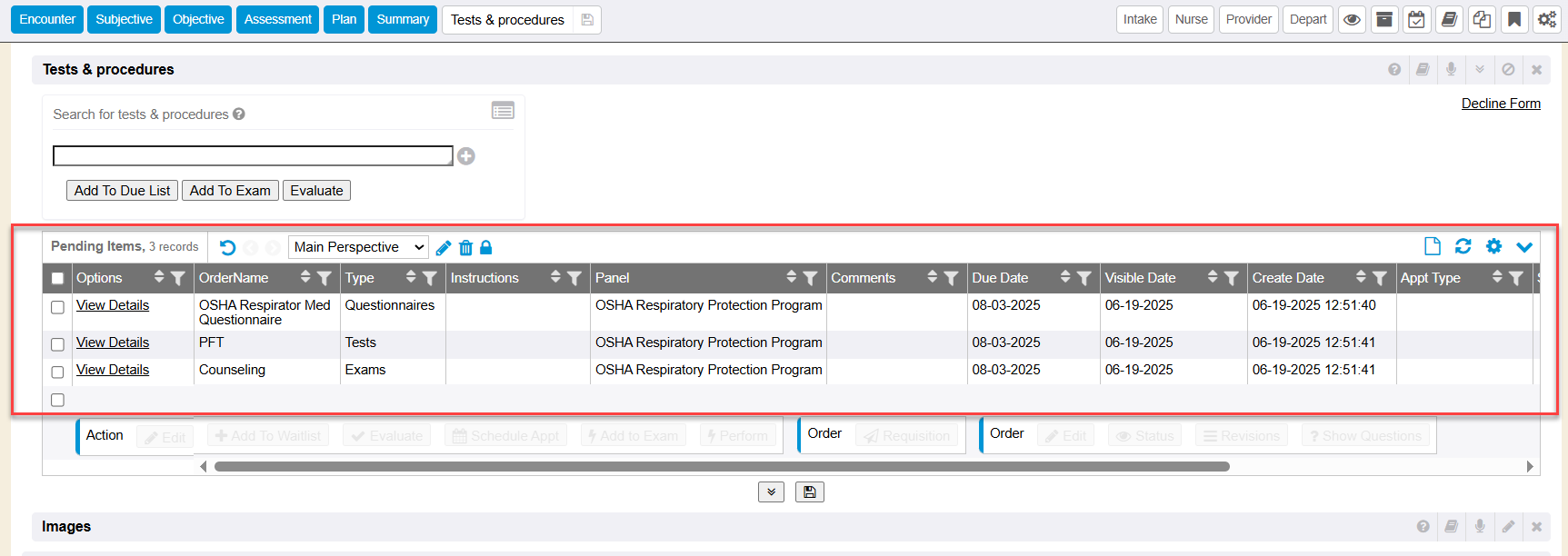Toggle the select-all checkbox in grid header

tap(57, 279)
